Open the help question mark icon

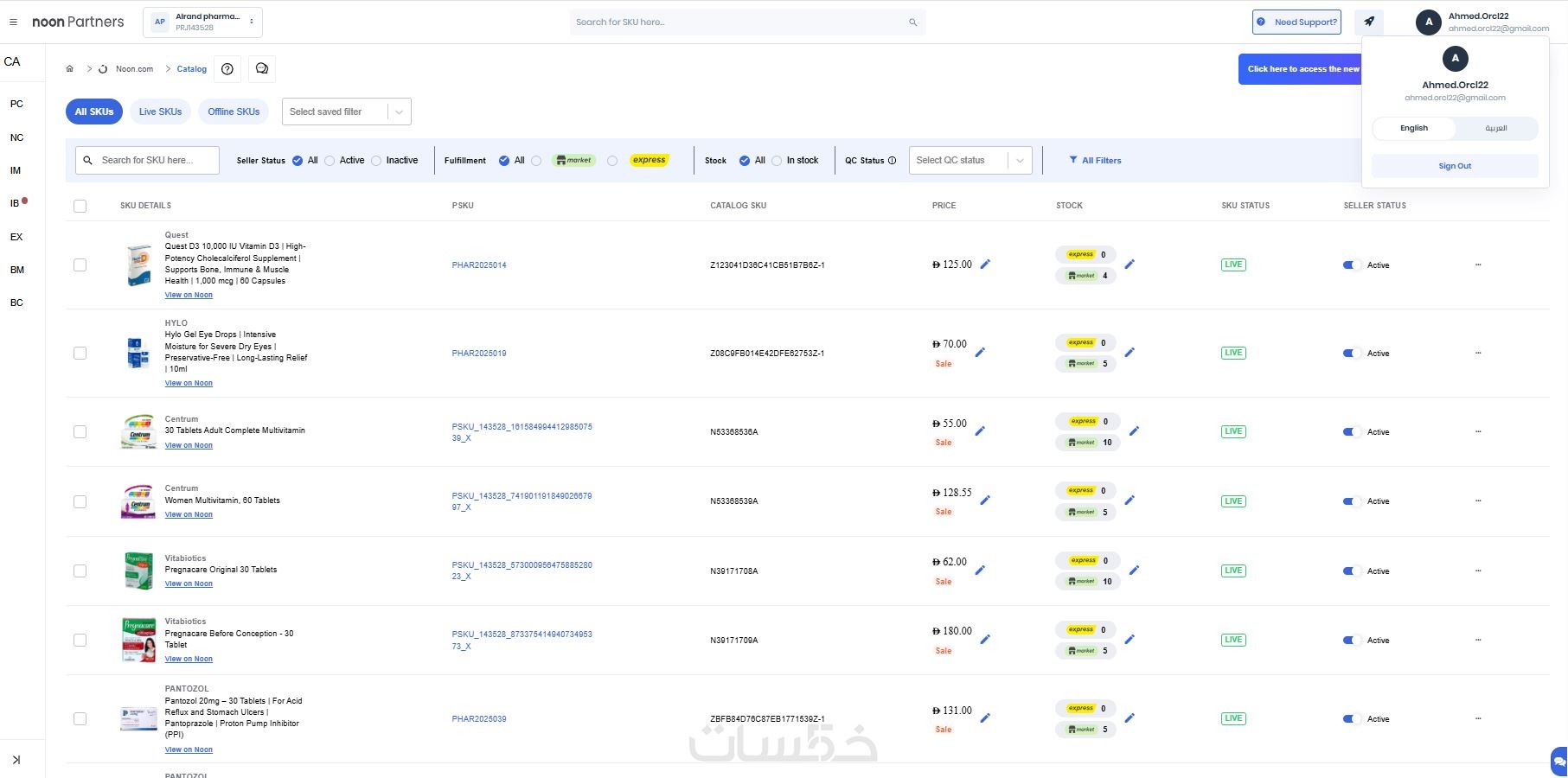[x=227, y=69]
